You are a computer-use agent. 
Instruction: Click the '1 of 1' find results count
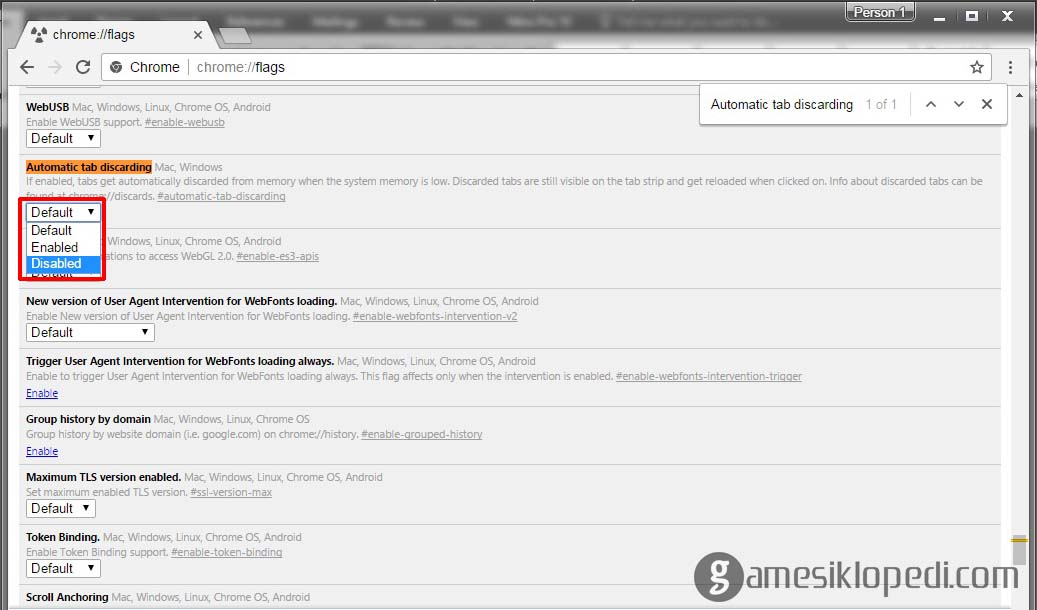click(881, 105)
